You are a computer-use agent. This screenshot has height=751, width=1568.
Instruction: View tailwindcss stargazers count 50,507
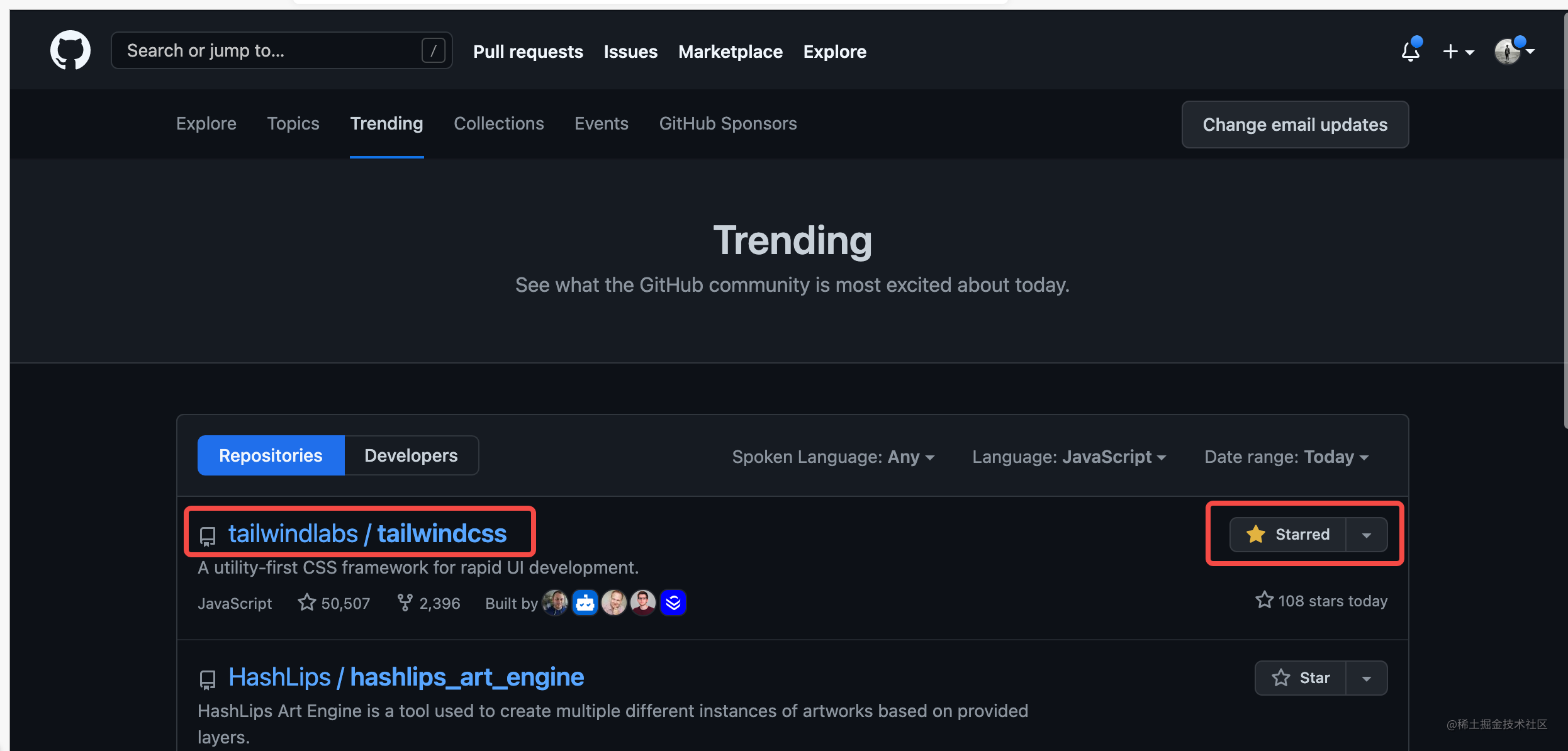[334, 603]
